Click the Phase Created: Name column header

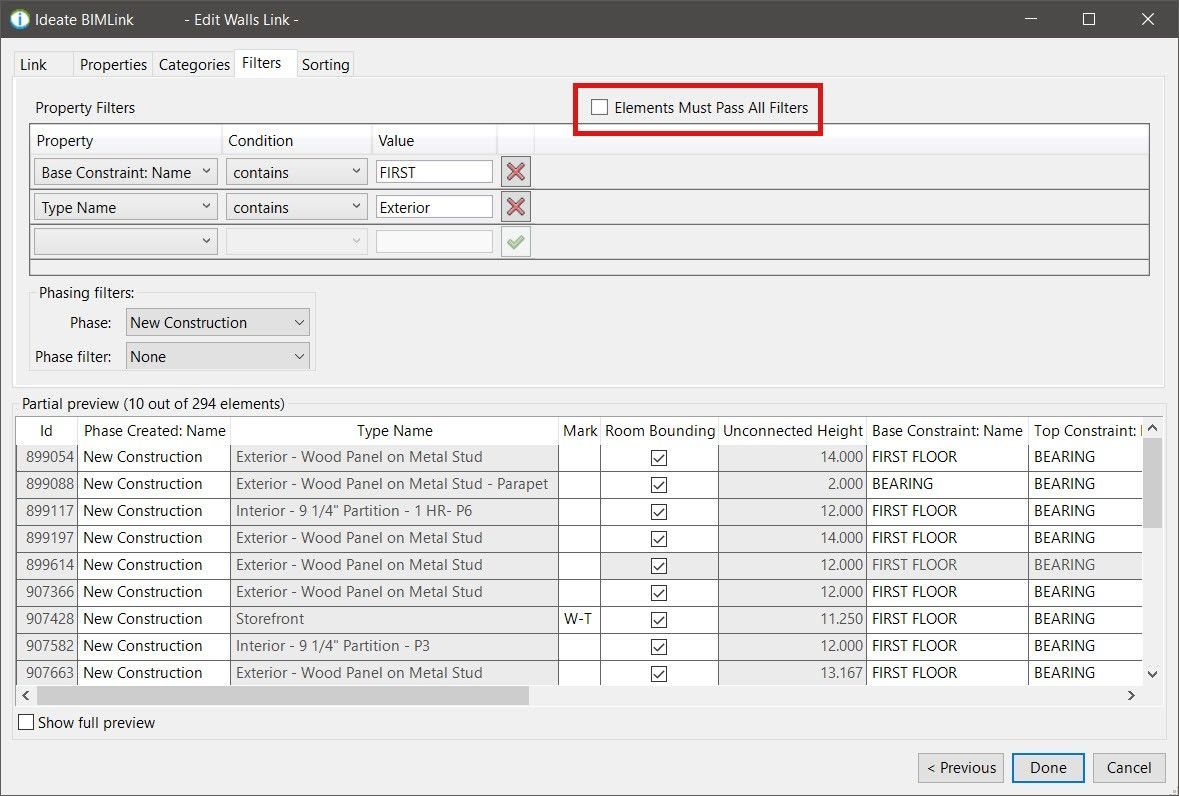tap(154, 431)
